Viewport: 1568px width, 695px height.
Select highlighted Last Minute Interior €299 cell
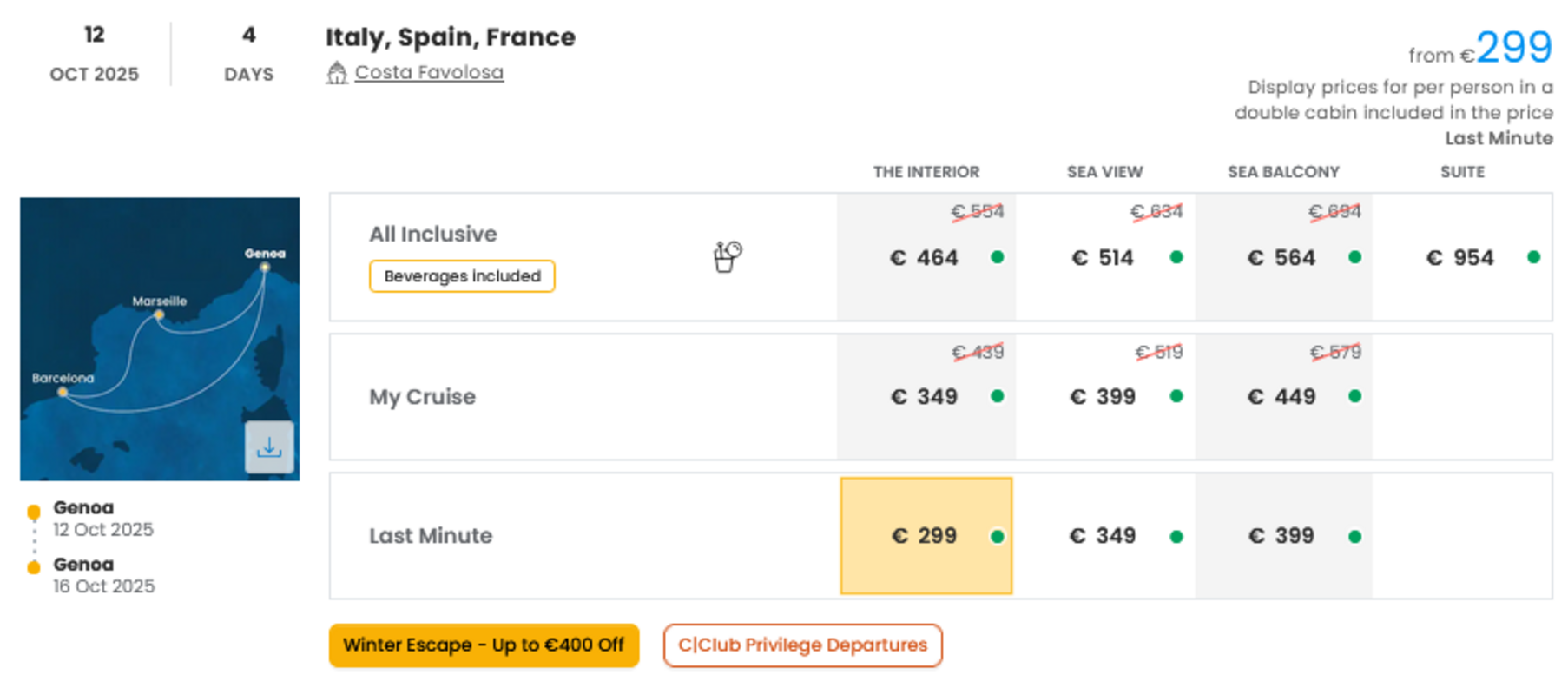[926, 536]
